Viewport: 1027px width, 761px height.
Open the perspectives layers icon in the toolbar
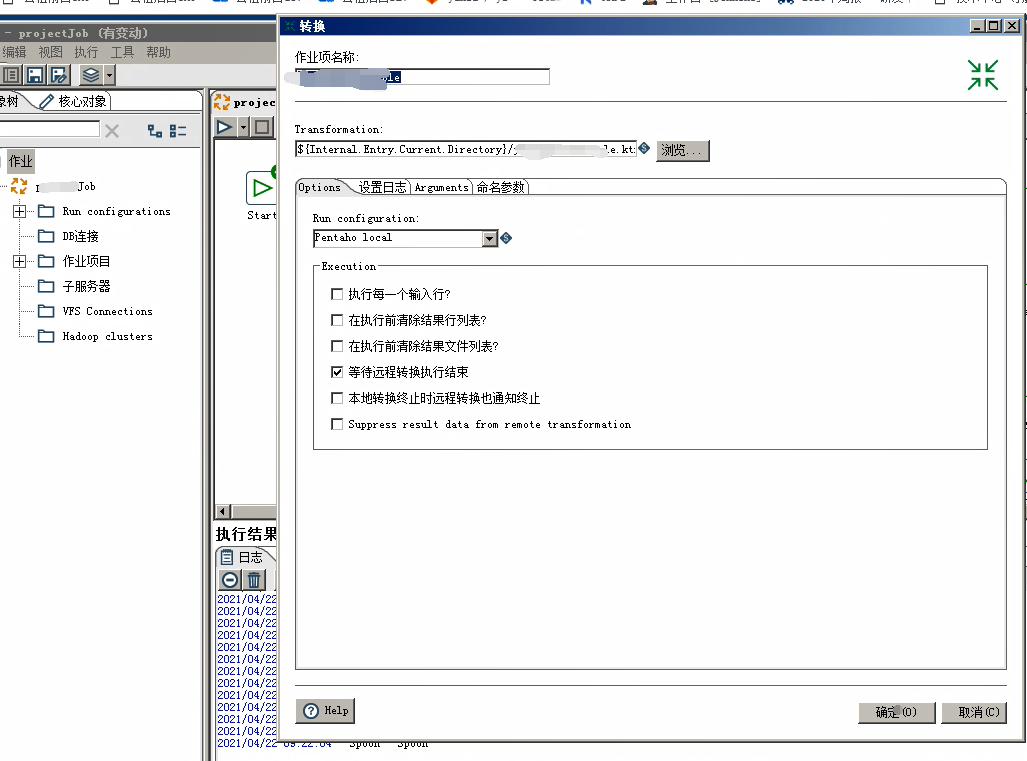(90, 75)
